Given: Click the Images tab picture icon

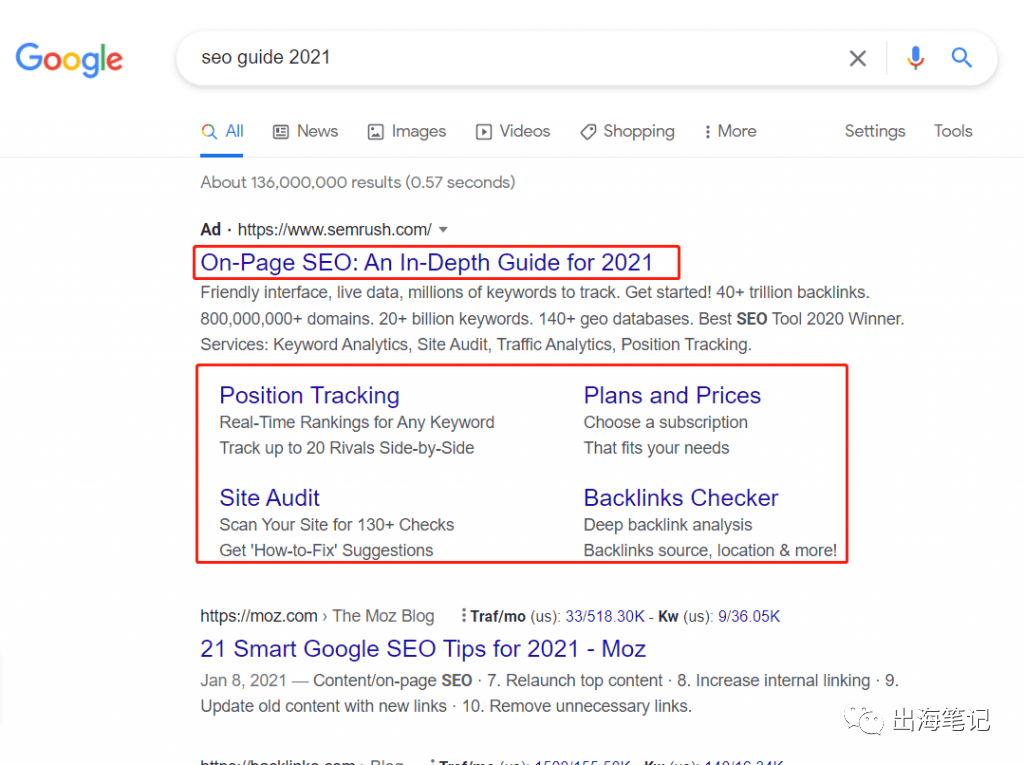Looking at the screenshot, I should point(376,132).
